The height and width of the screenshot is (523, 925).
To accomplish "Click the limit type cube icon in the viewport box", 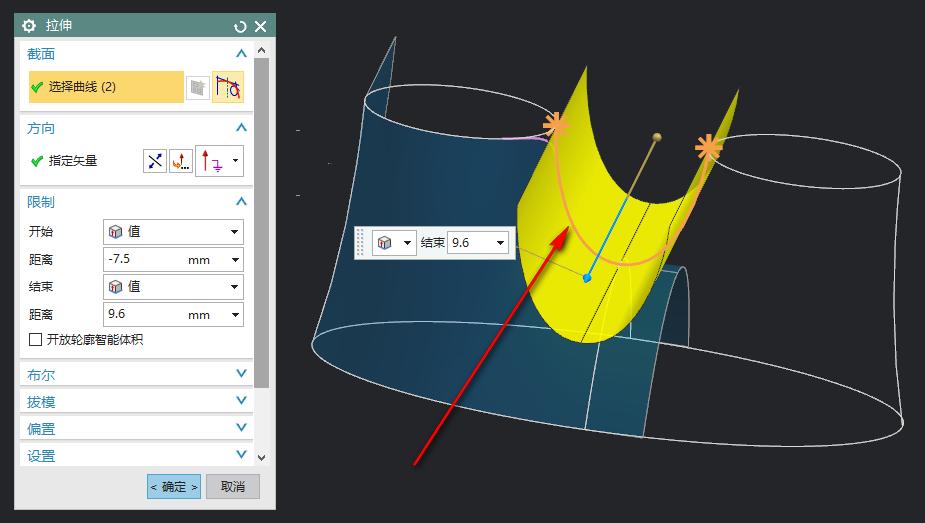I will pyautogui.click(x=385, y=242).
